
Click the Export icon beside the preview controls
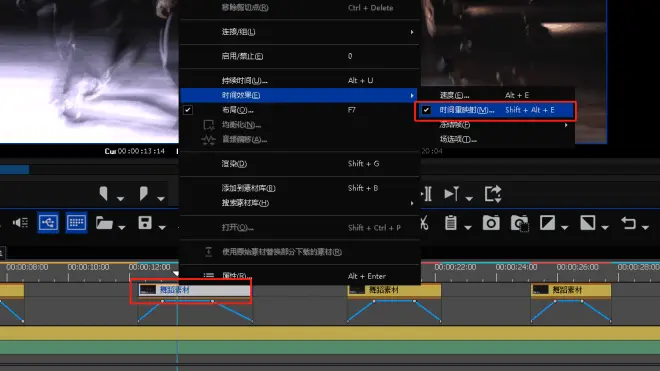[x=493, y=194]
